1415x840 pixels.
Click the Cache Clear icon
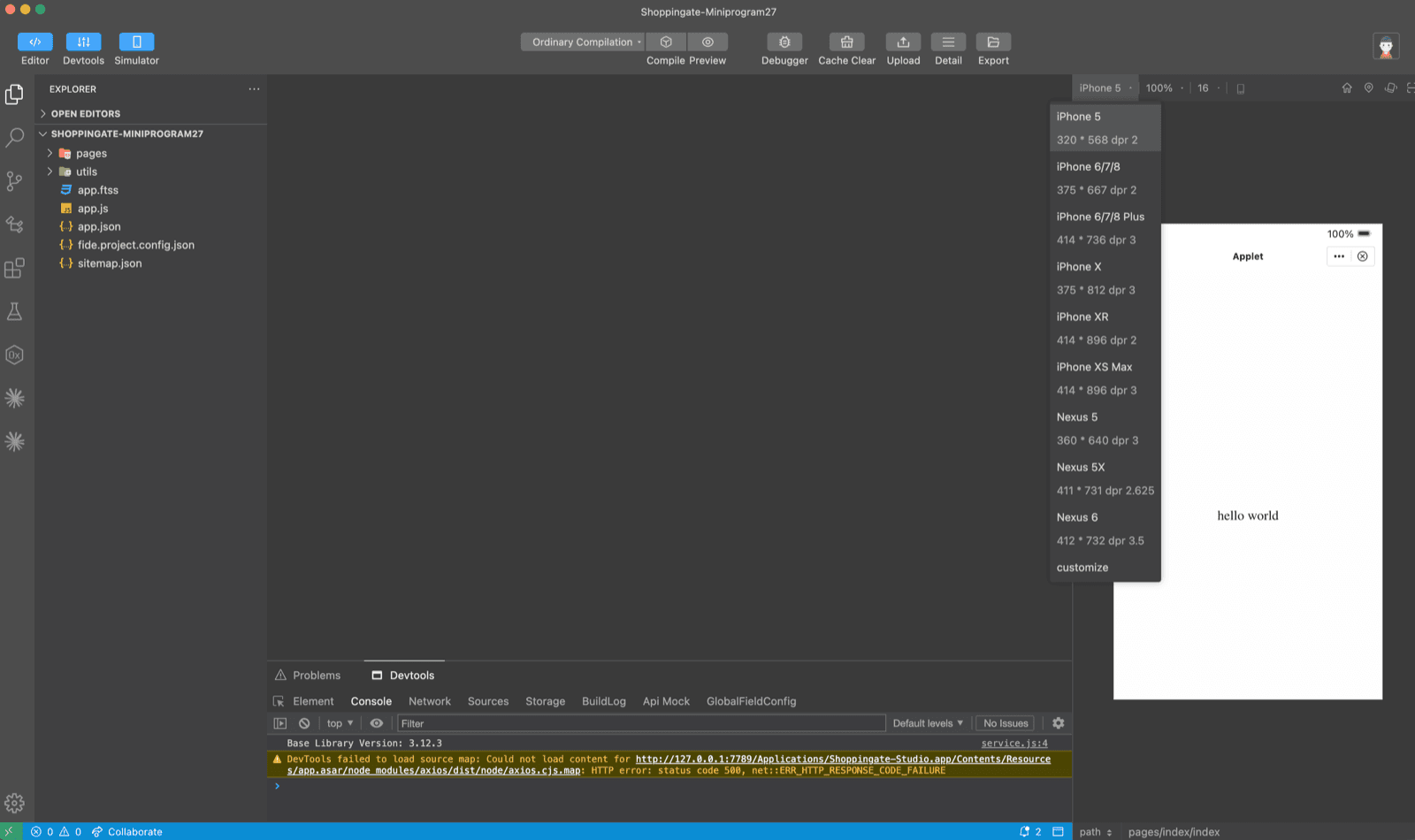tap(846, 42)
